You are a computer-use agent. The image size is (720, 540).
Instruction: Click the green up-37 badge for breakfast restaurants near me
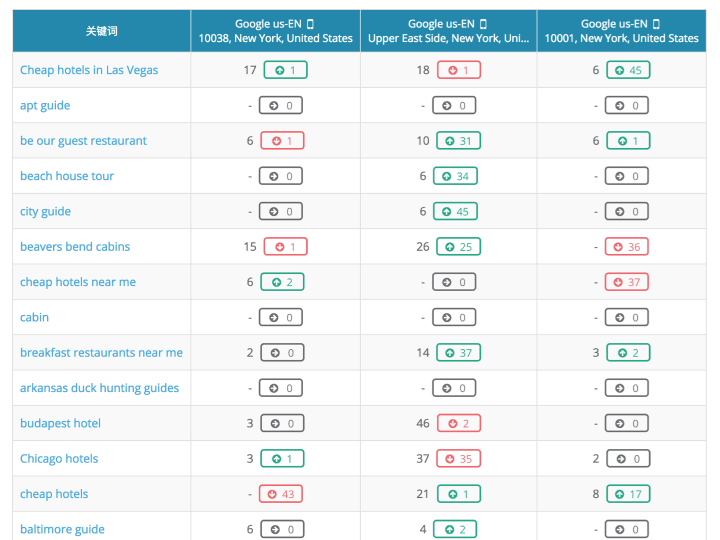tap(458, 353)
